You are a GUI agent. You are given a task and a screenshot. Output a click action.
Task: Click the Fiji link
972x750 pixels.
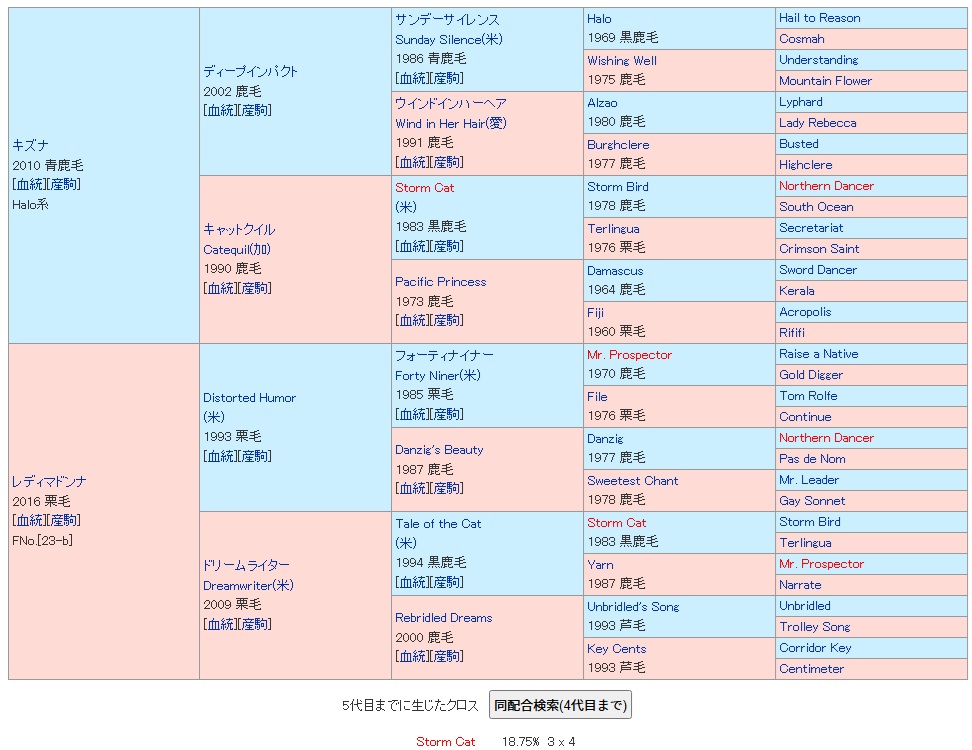point(595,312)
